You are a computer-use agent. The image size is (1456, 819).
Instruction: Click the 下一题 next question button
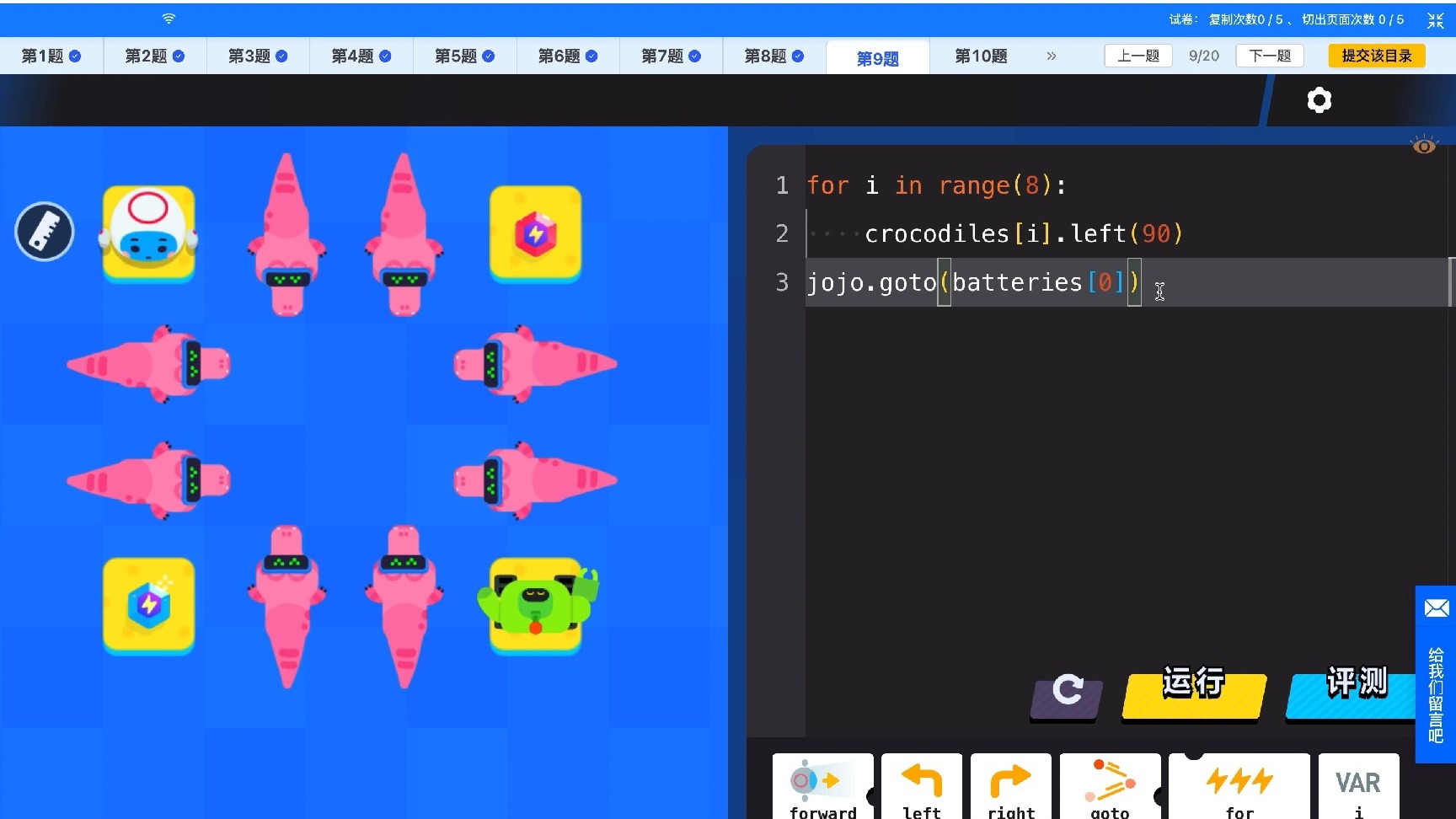[1270, 56]
